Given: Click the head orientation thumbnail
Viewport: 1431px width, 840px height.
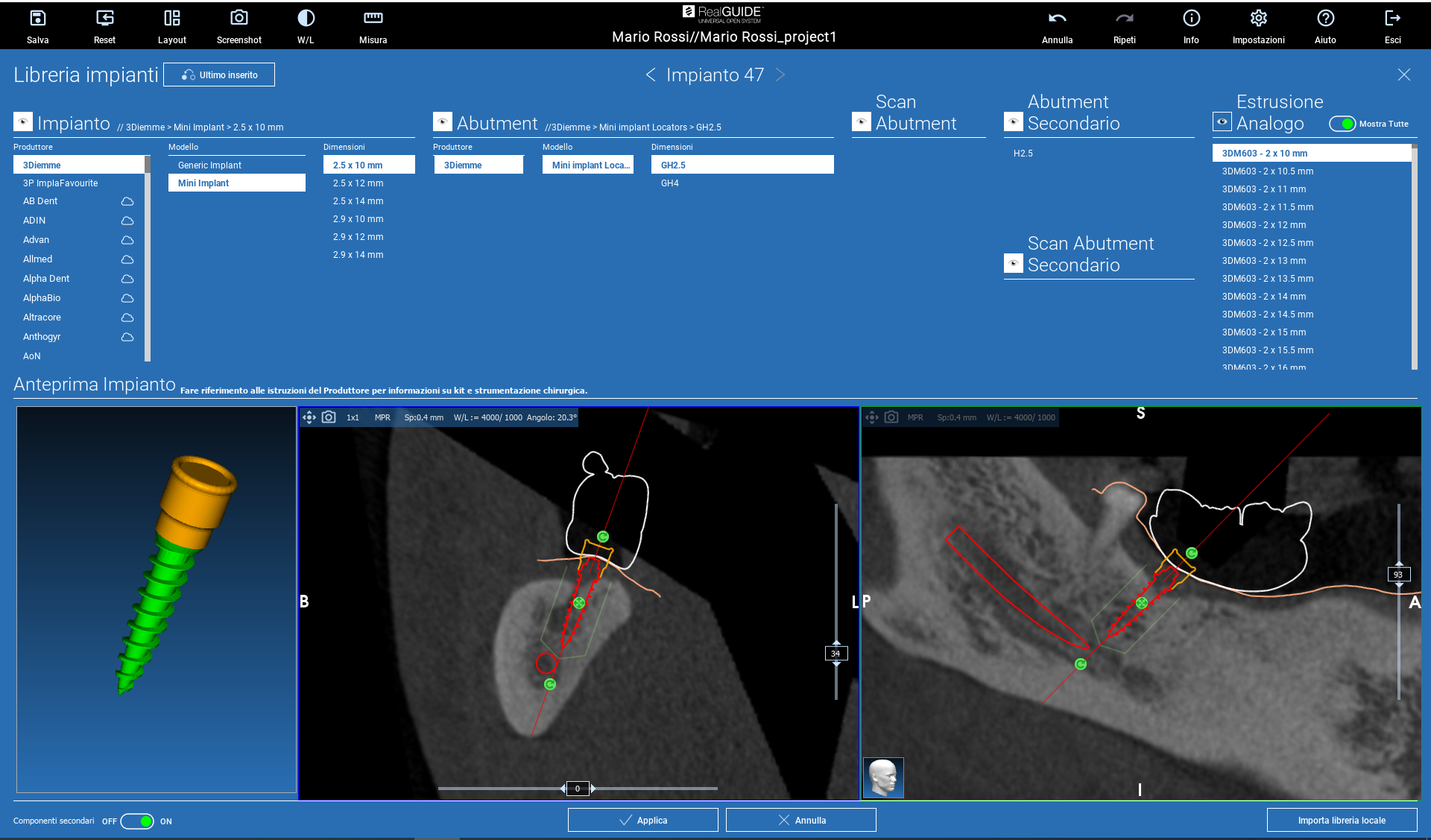Looking at the screenshot, I should tap(883, 777).
